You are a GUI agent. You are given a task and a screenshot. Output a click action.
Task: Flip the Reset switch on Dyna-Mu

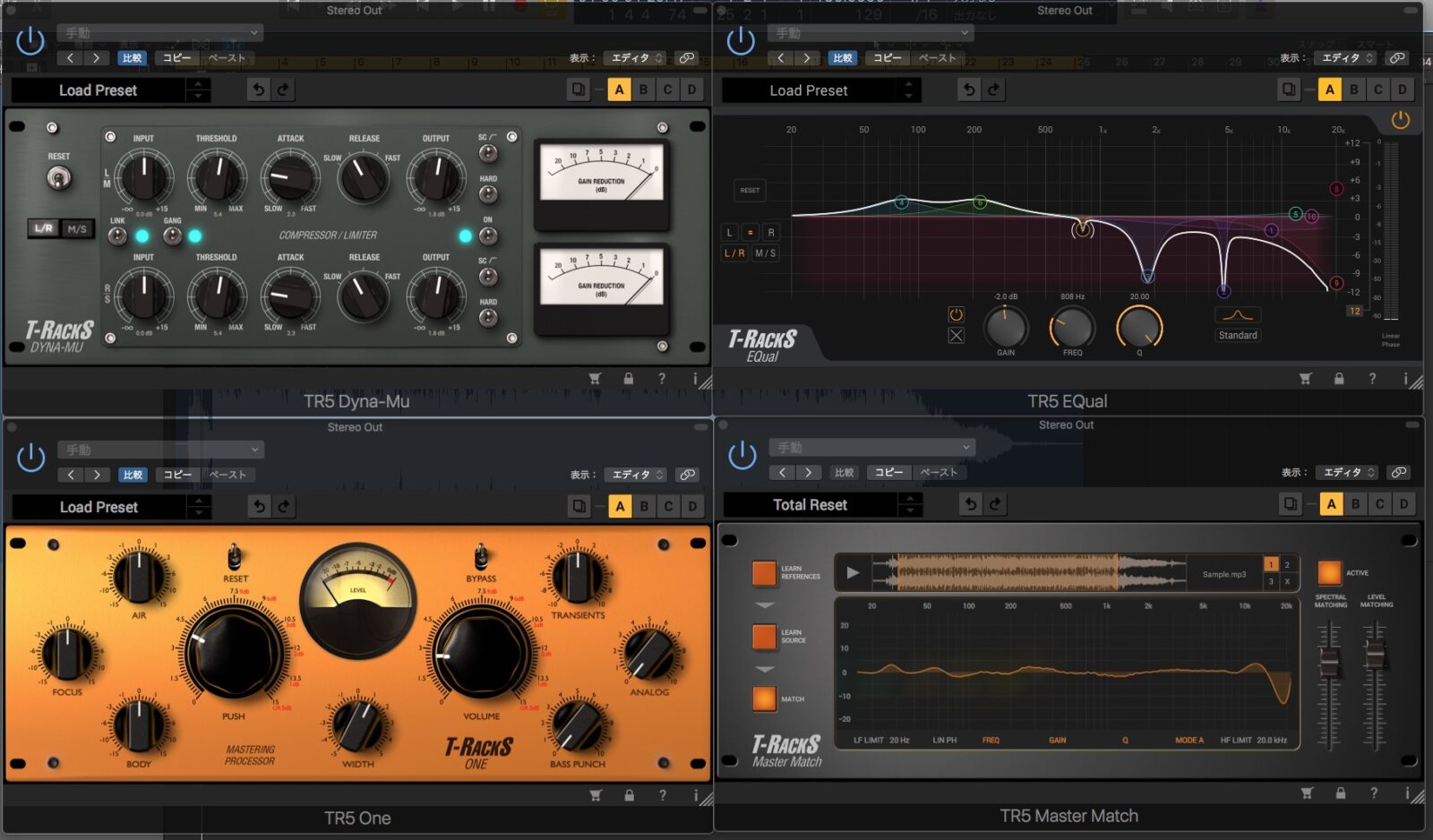59,179
